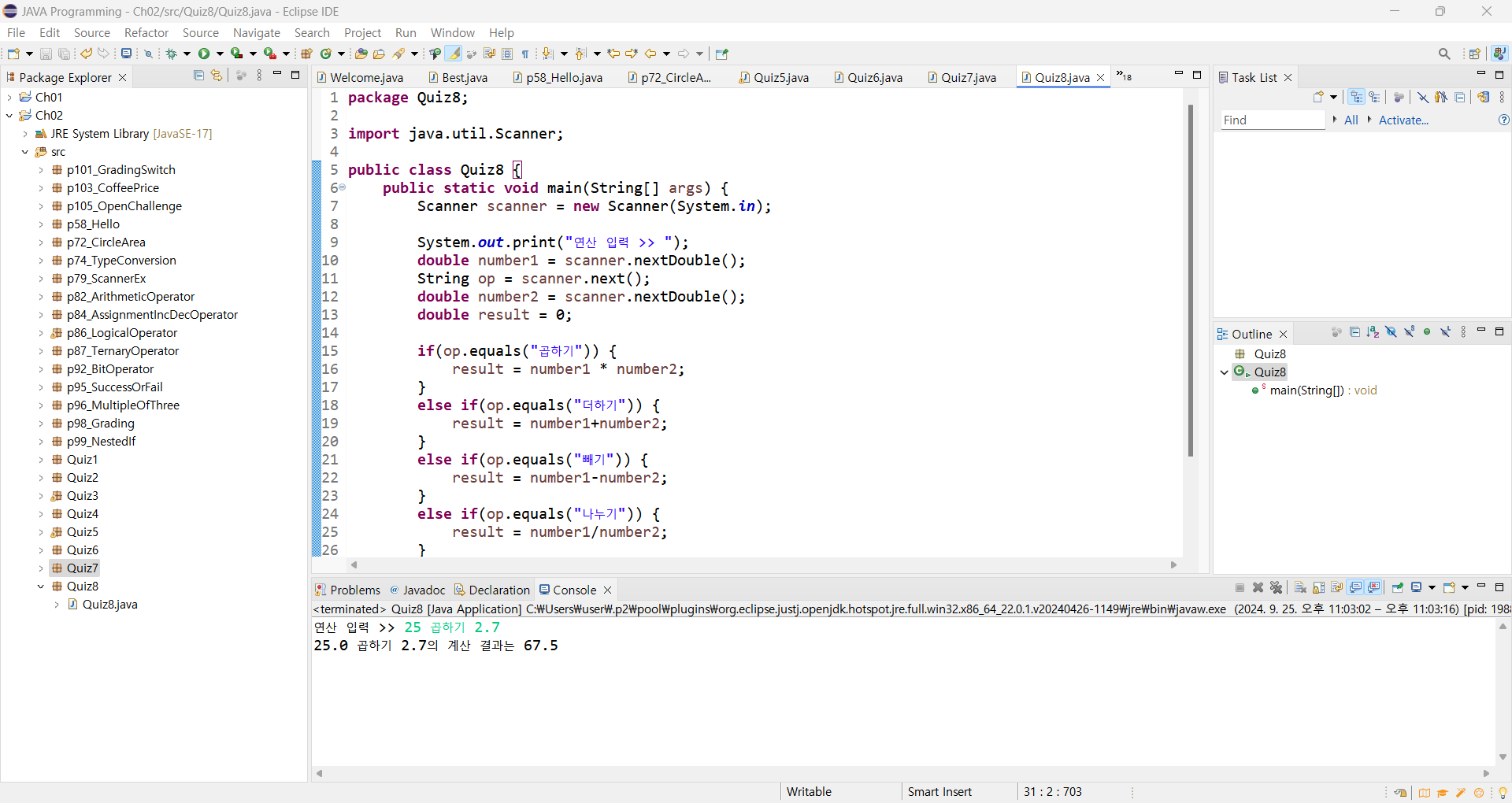Viewport: 1512px width, 803px height.
Task: Click Clear Console icon
Action: (x=1300, y=587)
